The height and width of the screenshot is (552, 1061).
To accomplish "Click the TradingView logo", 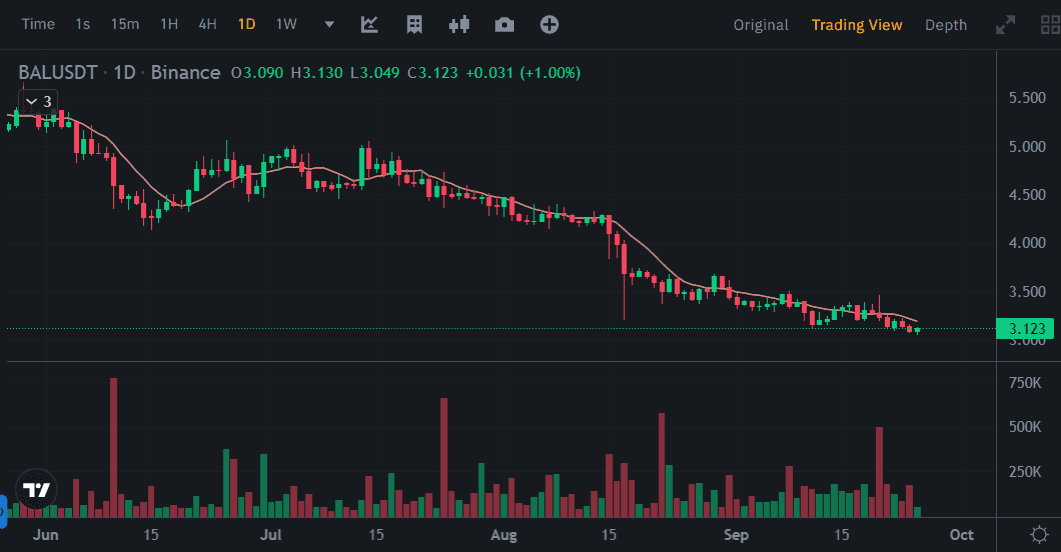I will (36, 490).
